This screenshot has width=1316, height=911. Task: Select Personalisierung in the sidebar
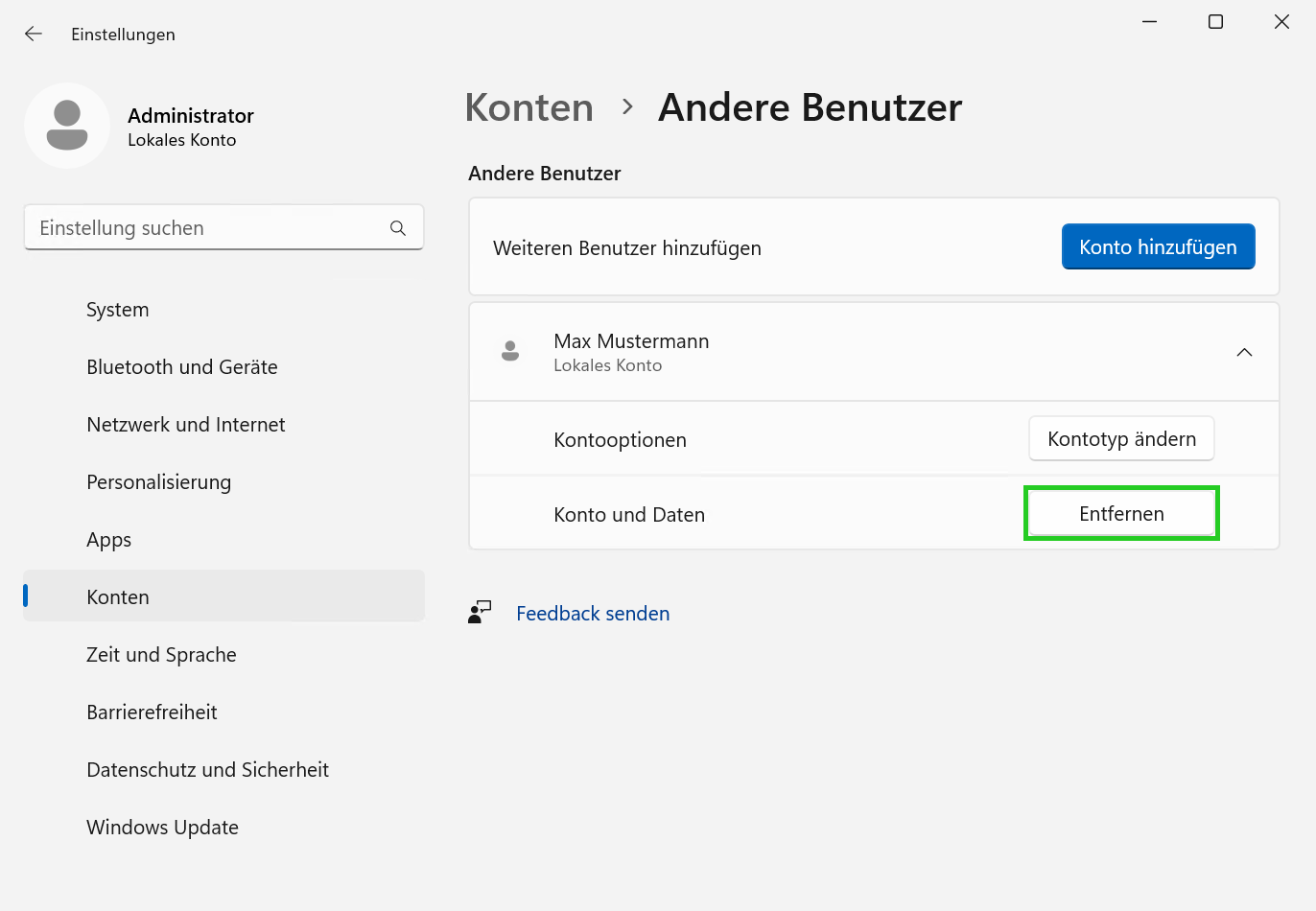(158, 481)
